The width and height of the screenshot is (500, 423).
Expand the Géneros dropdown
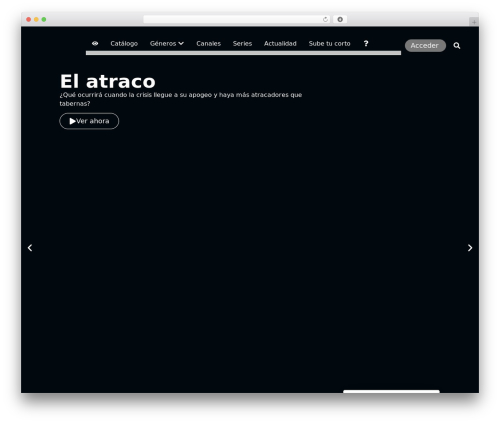[x=167, y=44]
